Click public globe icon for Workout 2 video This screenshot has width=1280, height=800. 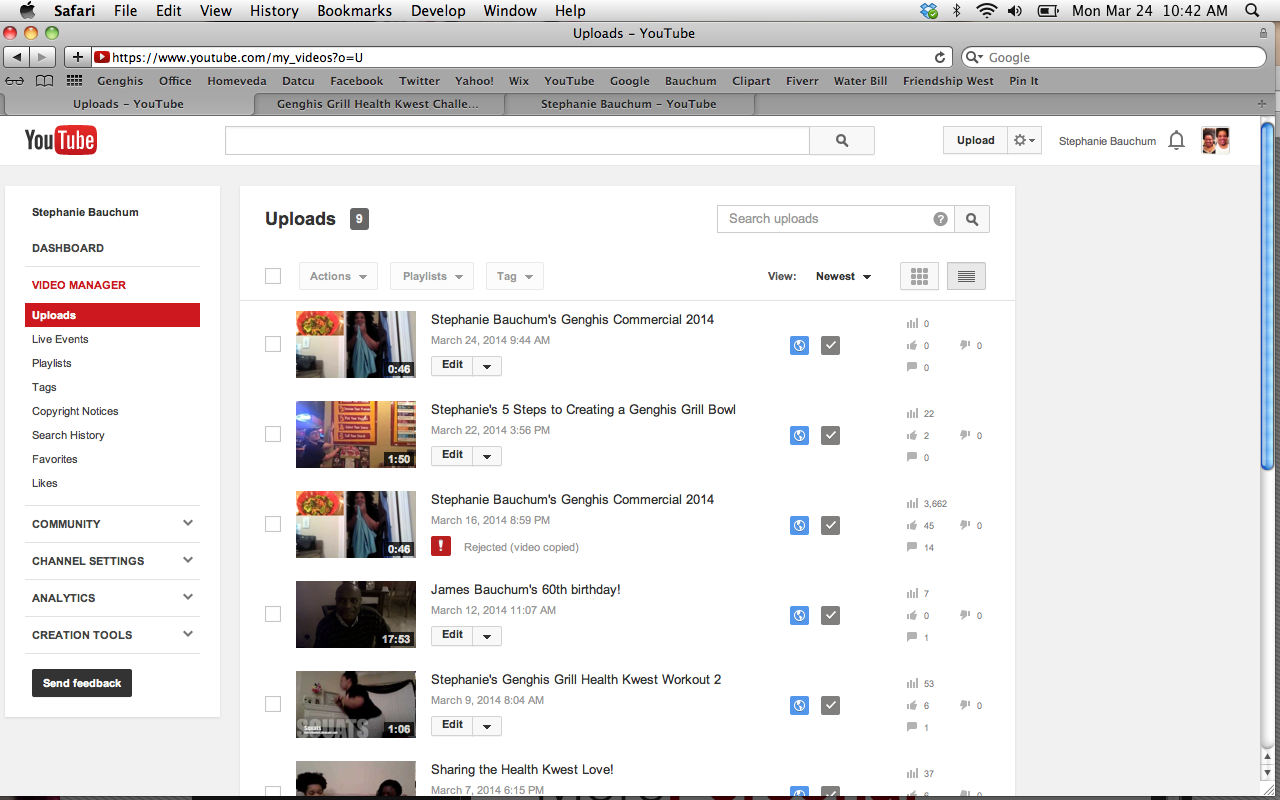(799, 705)
